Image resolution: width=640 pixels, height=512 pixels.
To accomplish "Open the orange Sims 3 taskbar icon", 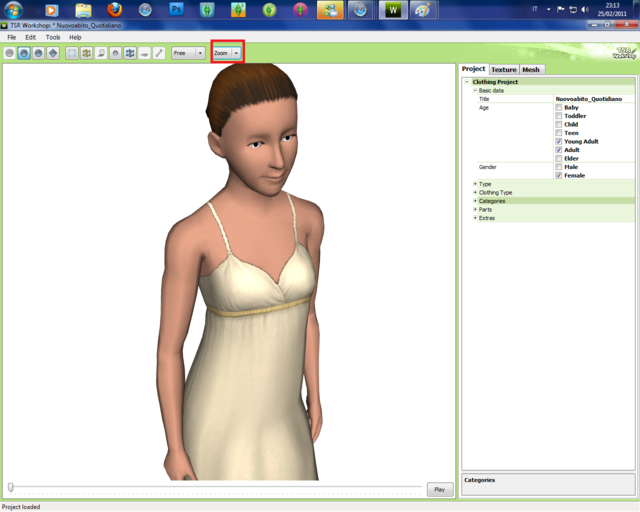I will (238, 10).
